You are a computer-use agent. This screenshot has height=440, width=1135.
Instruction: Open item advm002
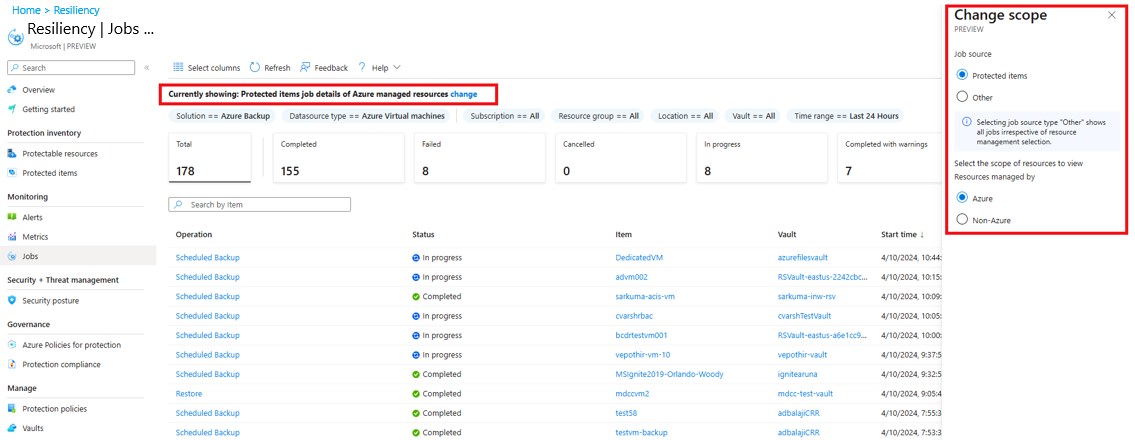pos(631,276)
